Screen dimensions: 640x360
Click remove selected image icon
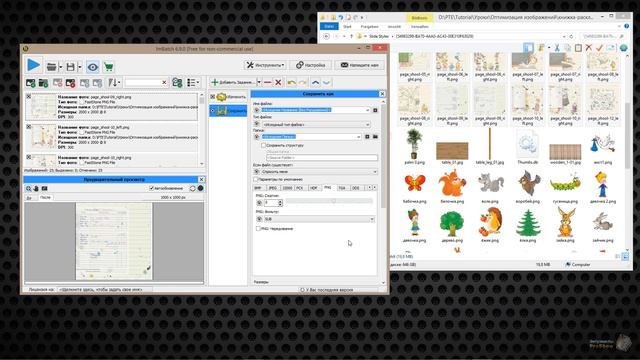click(x=58, y=83)
